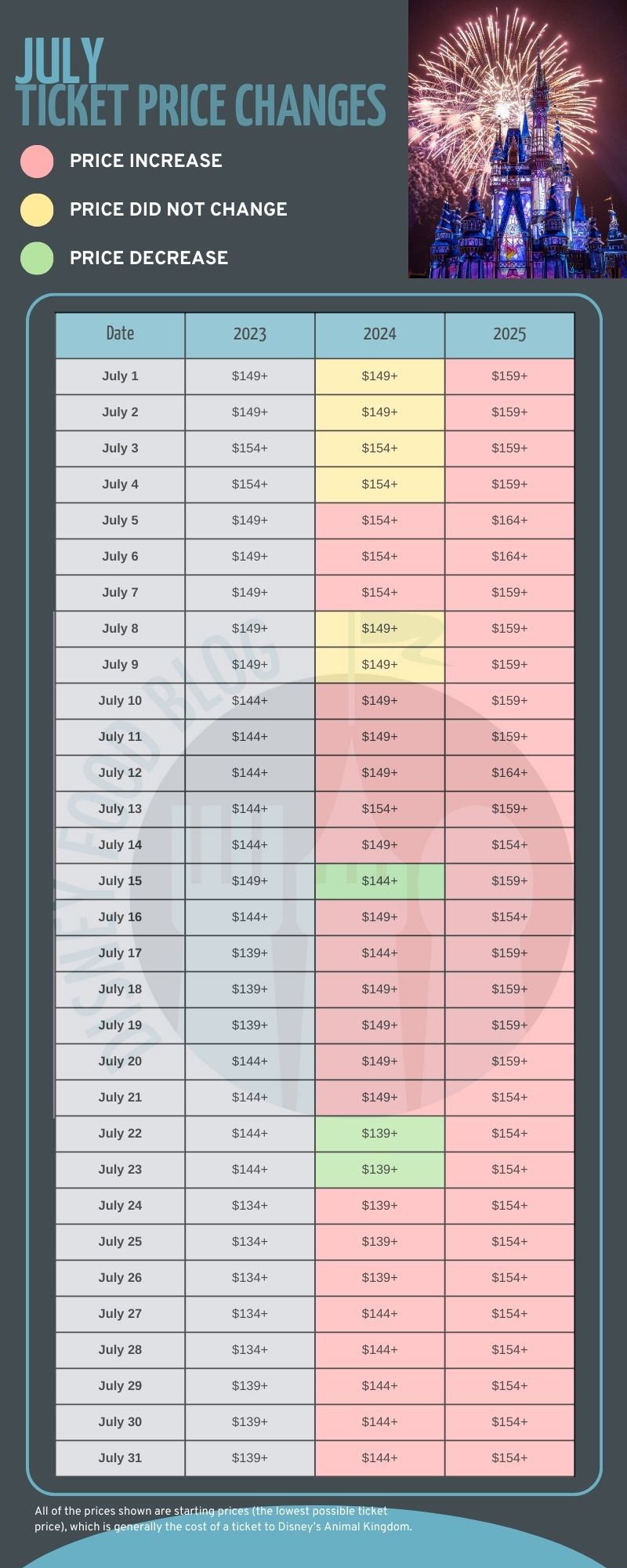Click the green 2024 cell for July 15
Screen dimensions: 627x1568
click(x=380, y=881)
